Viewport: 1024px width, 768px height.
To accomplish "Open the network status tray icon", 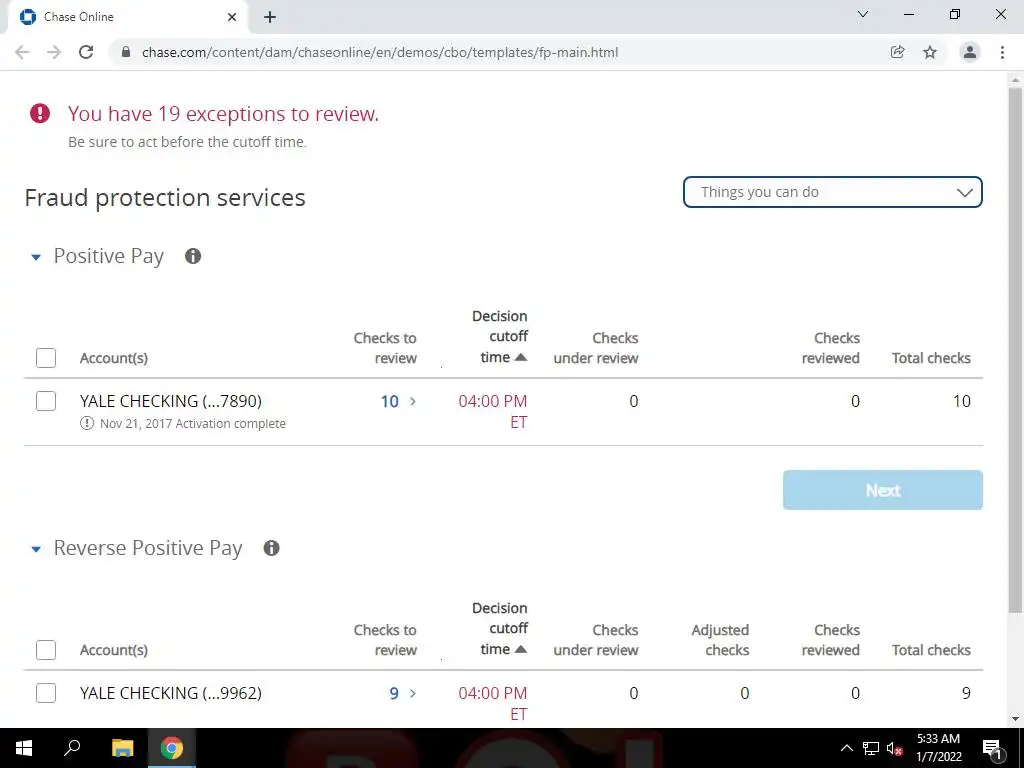I will (x=871, y=748).
